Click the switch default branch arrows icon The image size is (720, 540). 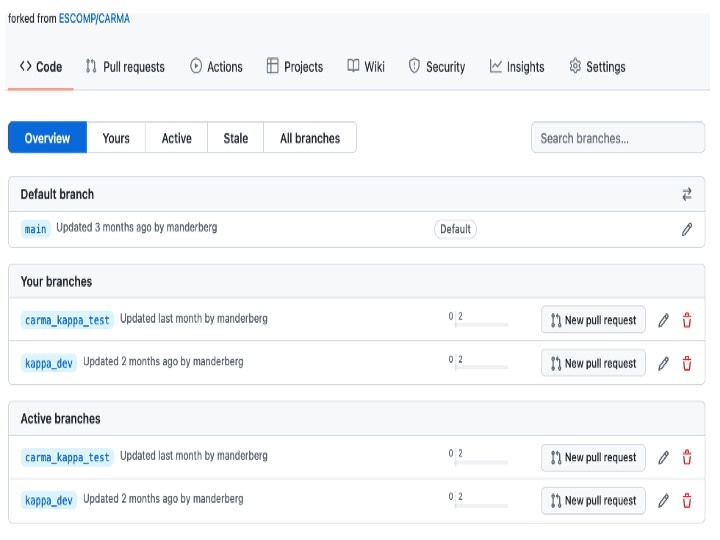coord(686,194)
